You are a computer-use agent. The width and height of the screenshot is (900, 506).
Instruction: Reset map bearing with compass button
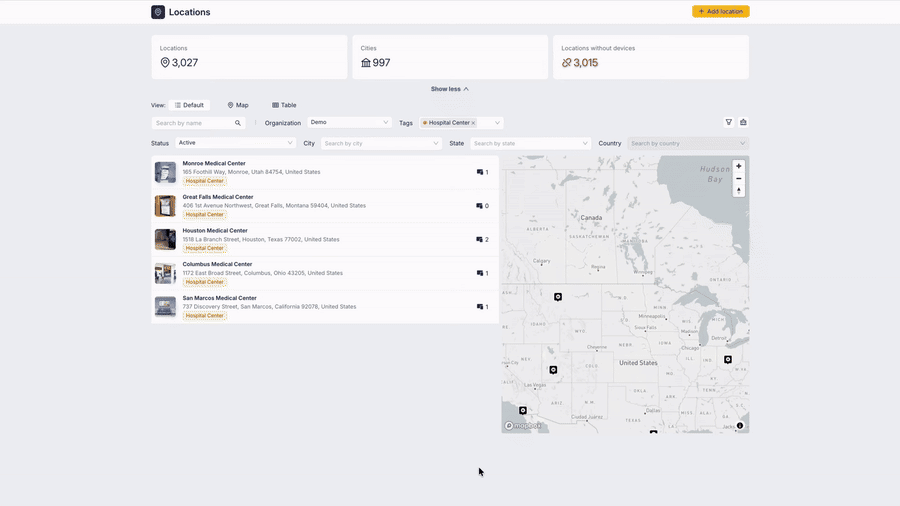coord(739,190)
